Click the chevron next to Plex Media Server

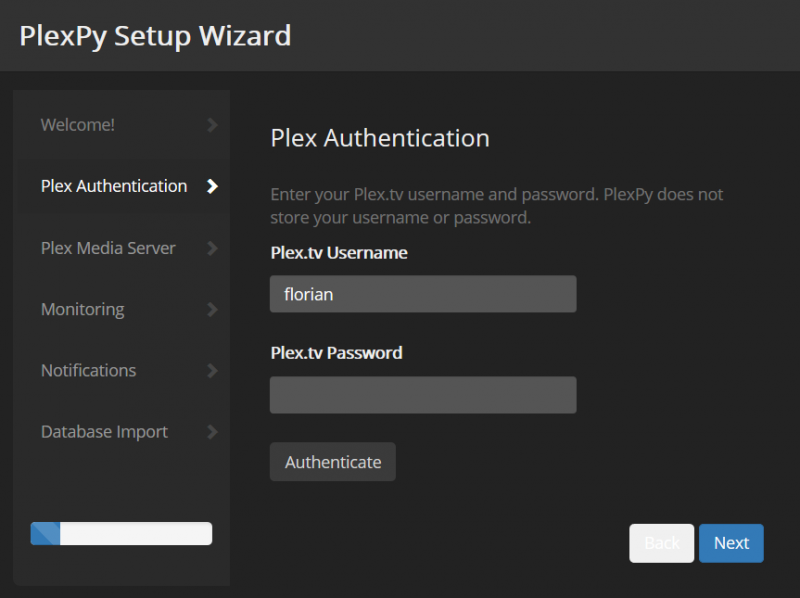point(211,247)
